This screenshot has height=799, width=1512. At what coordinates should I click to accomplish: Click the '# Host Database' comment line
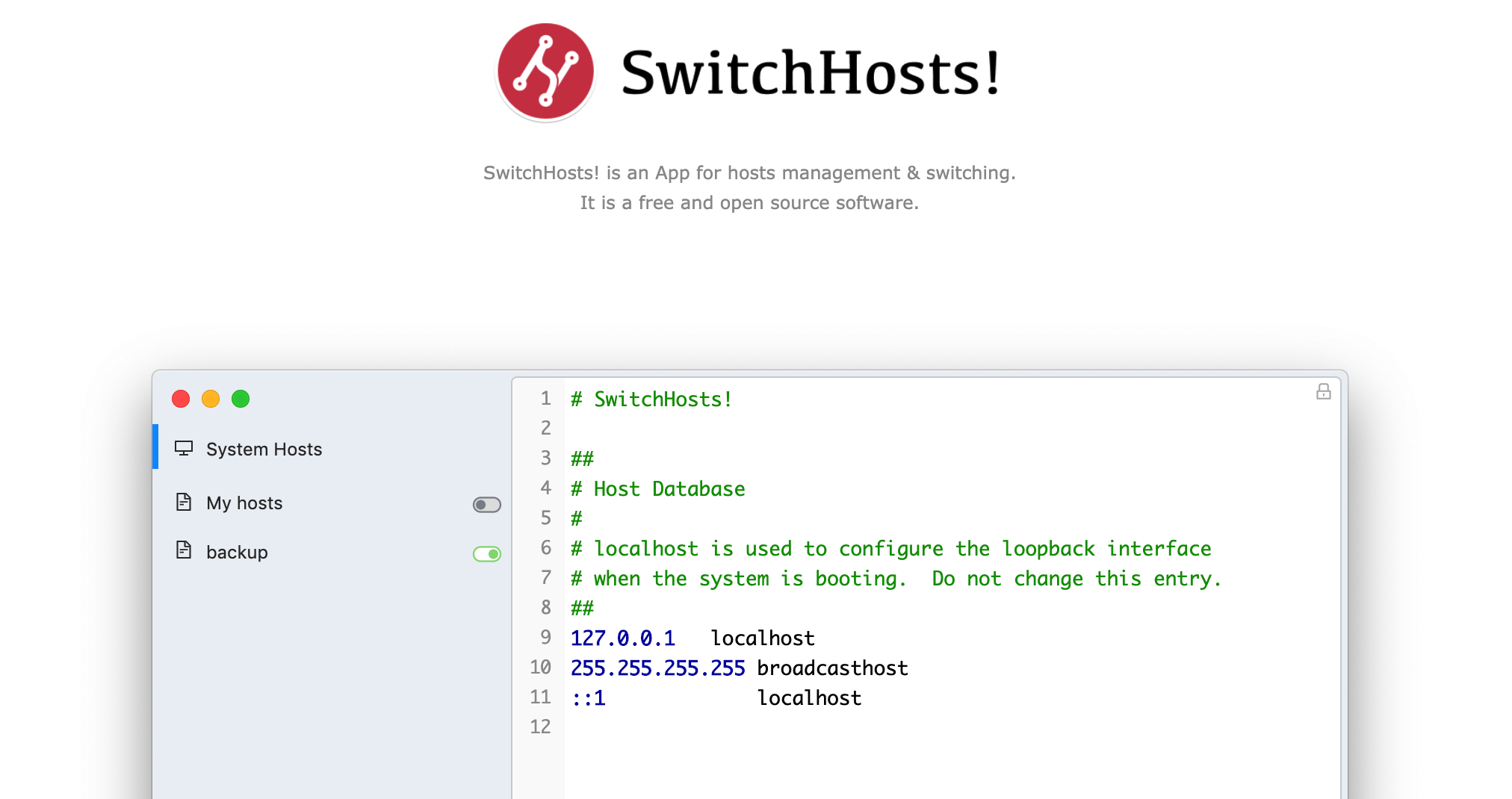point(657,489)
